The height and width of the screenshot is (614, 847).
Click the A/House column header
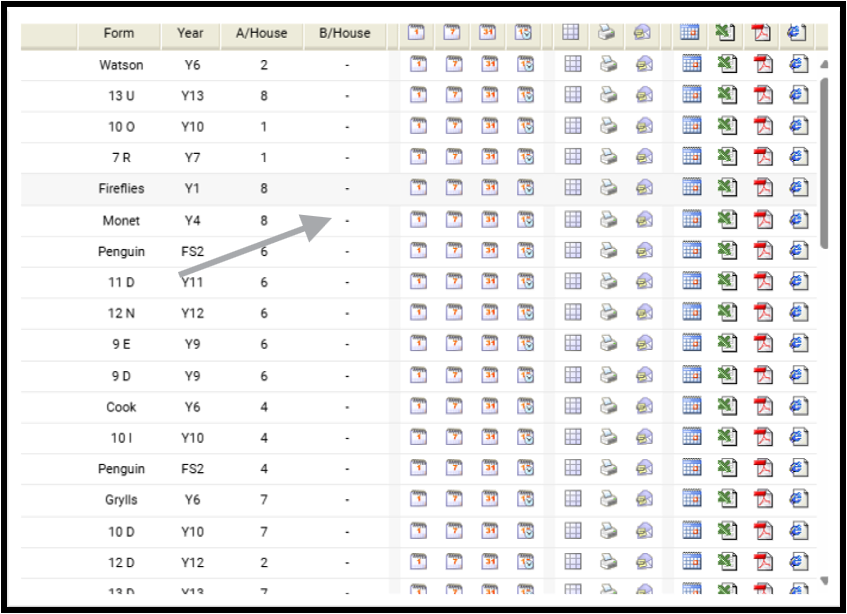point(261,33)
